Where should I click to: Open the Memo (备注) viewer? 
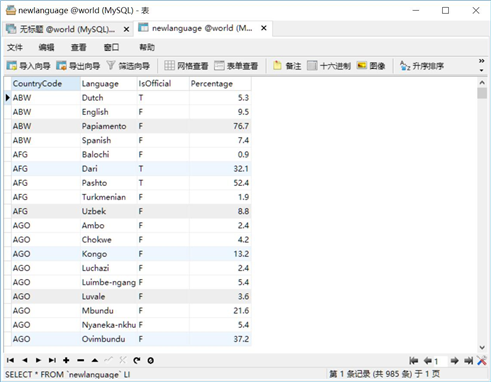coord(287,66)
